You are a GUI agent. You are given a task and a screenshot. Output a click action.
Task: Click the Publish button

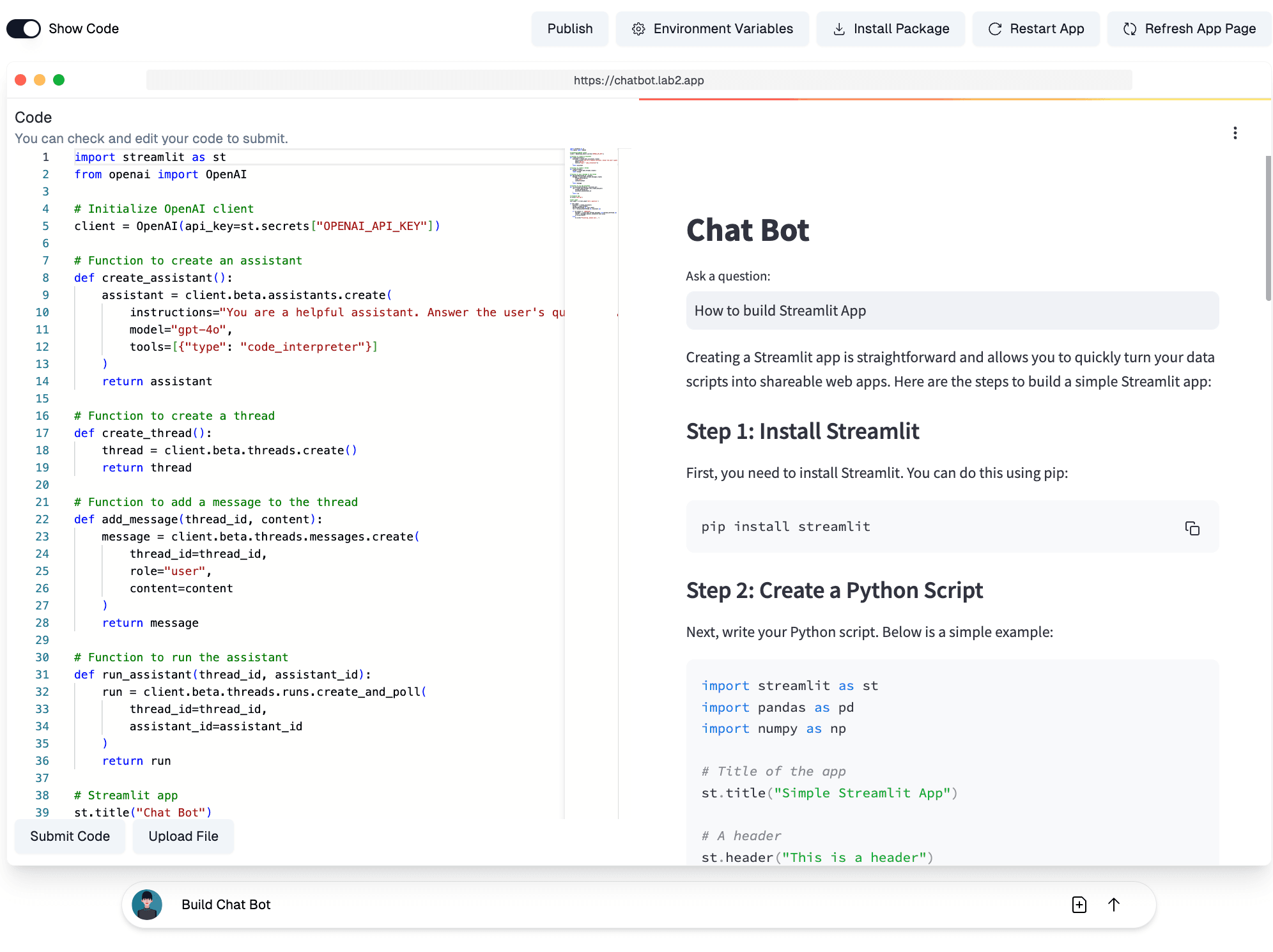tap(569, 29)
